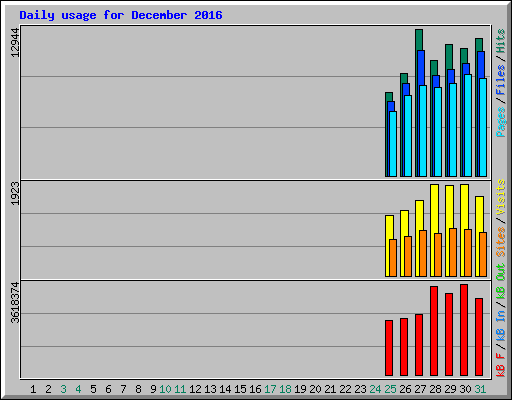The height and width of the screenshot is (400, 512).
Task: Click green day label 4 on x-axis
Action: pyautogui.click(x=78, y=389)
